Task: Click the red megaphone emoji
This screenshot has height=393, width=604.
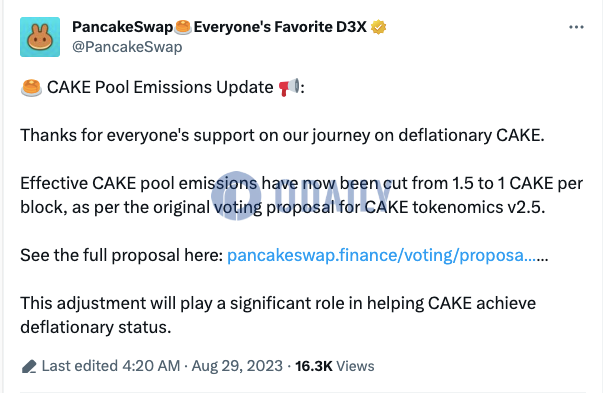Action: 289,87
